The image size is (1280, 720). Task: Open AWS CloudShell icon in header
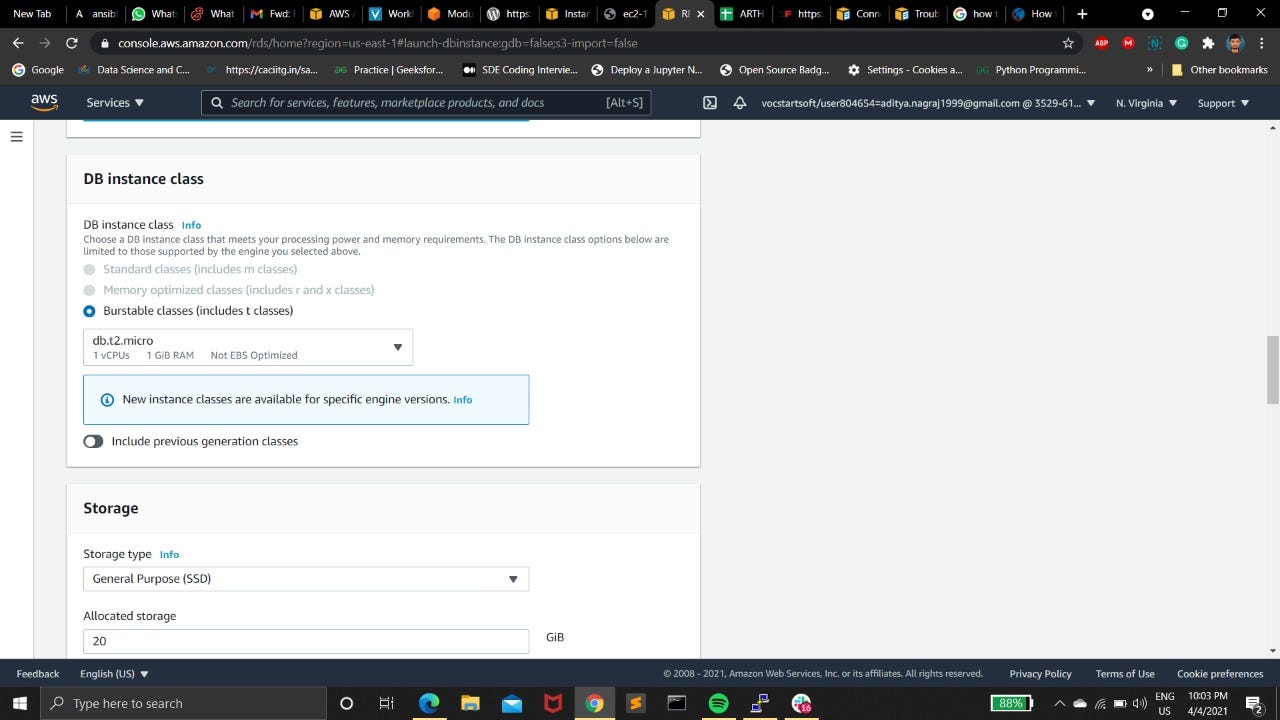[710, 103]
